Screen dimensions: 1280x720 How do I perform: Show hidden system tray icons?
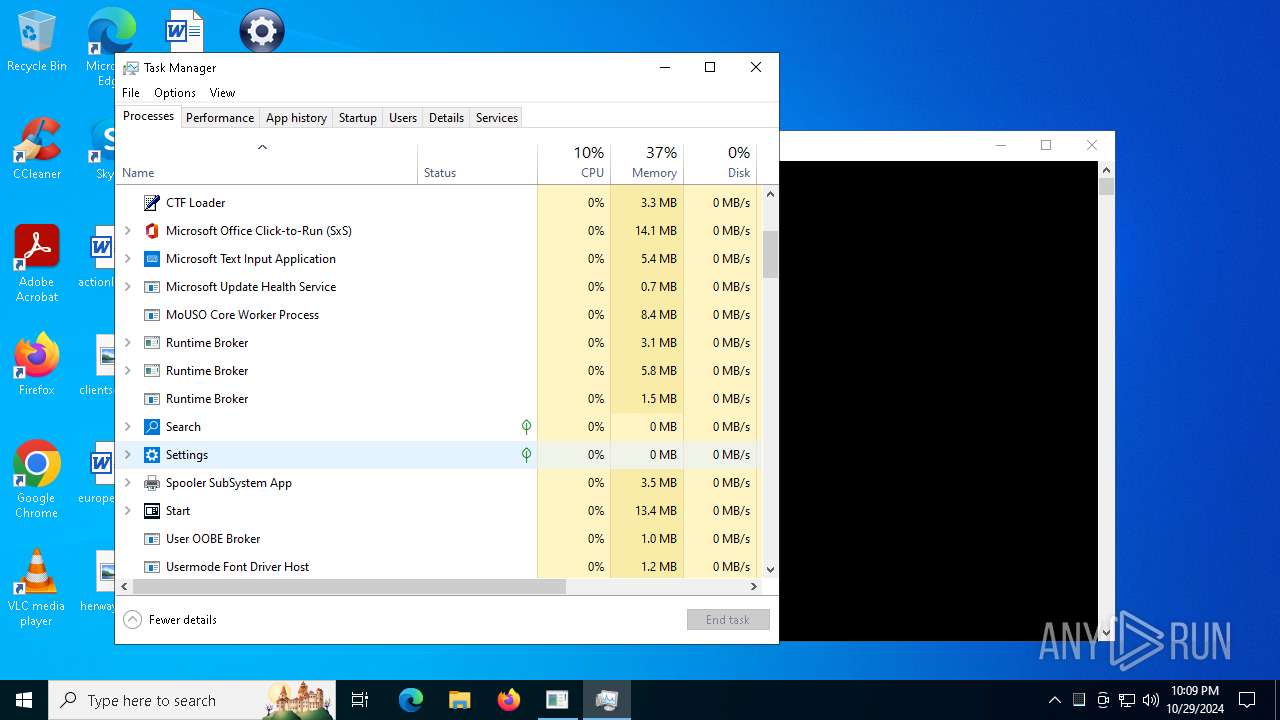click(1054, 700)
